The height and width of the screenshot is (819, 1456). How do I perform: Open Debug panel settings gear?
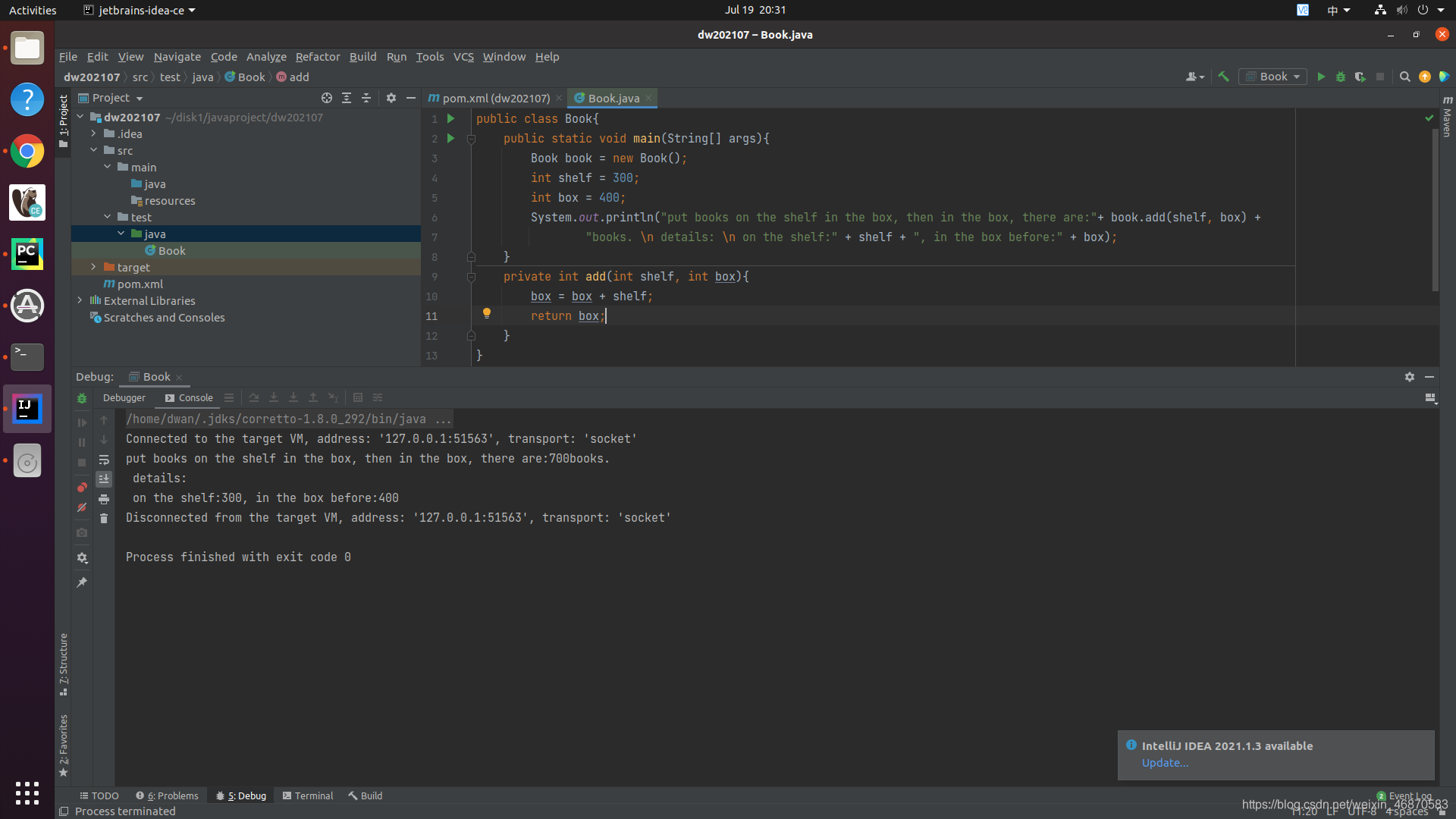[1410, 377]
